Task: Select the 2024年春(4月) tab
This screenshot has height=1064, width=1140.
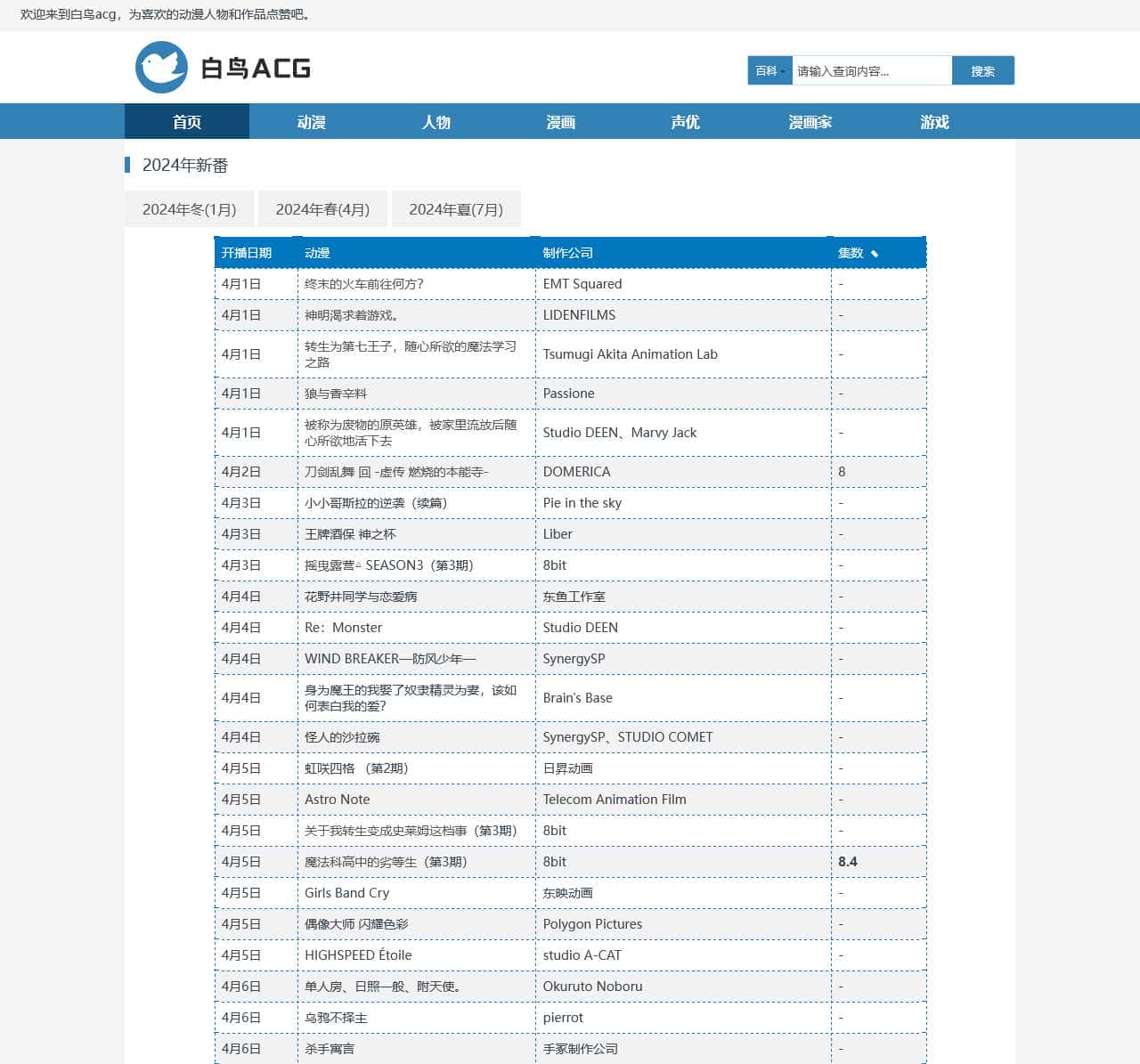Action: coord(322,209)
